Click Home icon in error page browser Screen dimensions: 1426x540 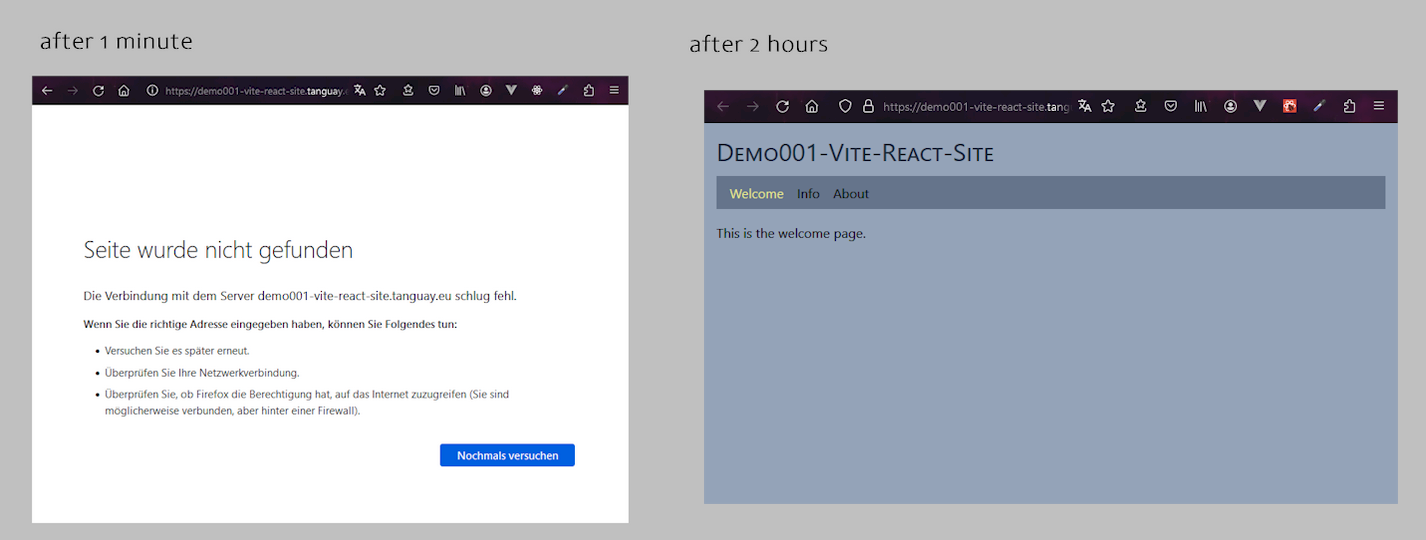pyautogui.click(x=124, y=91)
